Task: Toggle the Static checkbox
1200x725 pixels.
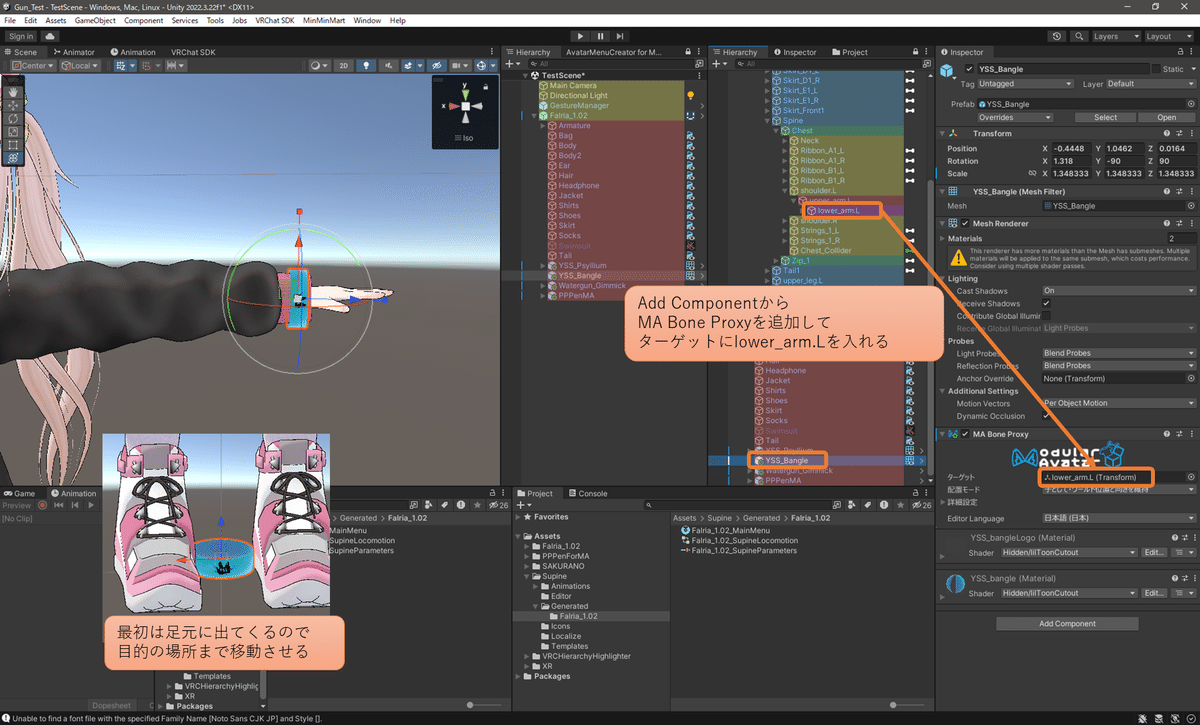Action: pyautogui.click(x=1157, y=69)
